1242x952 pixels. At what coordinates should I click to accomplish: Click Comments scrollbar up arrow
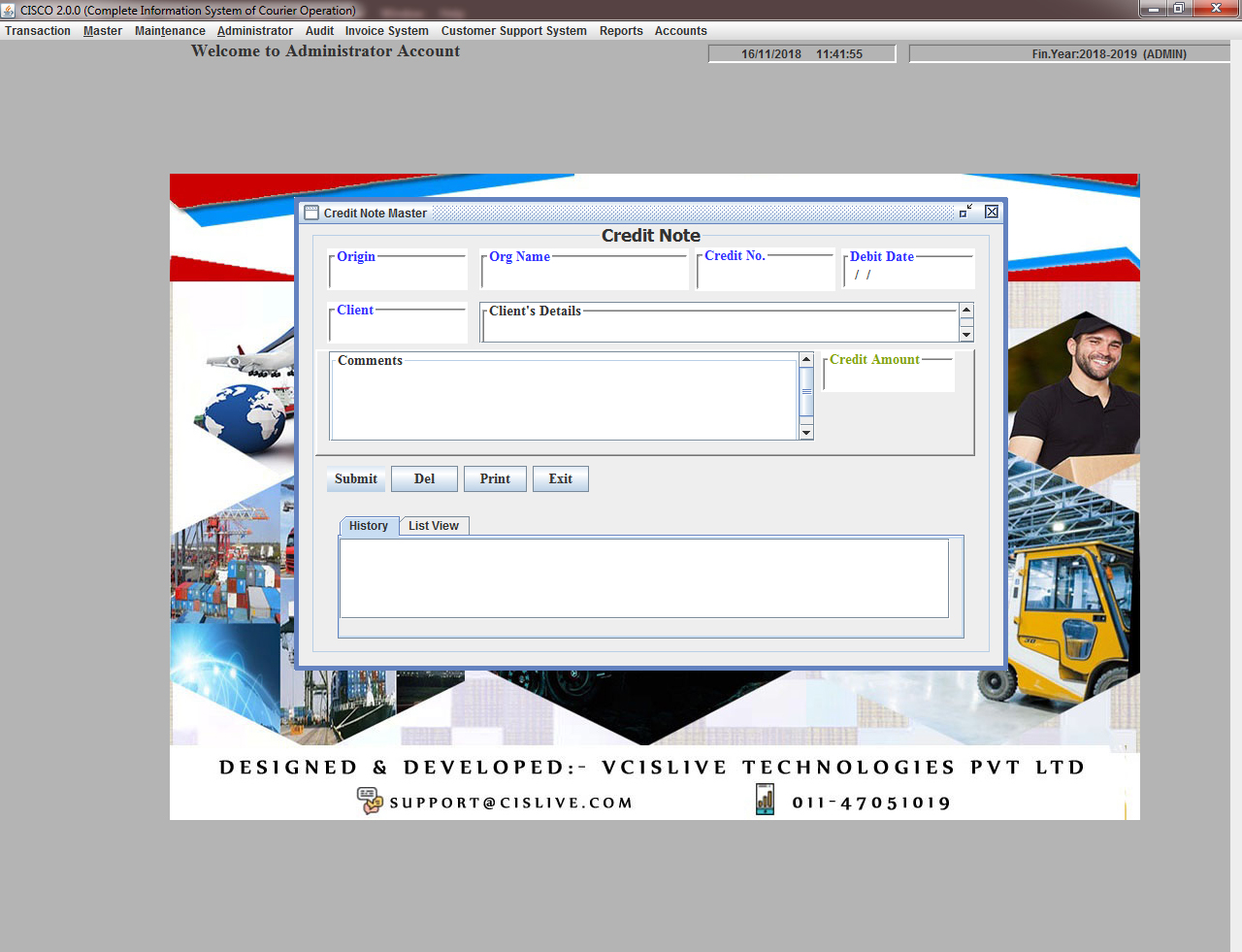coord(805,359)
